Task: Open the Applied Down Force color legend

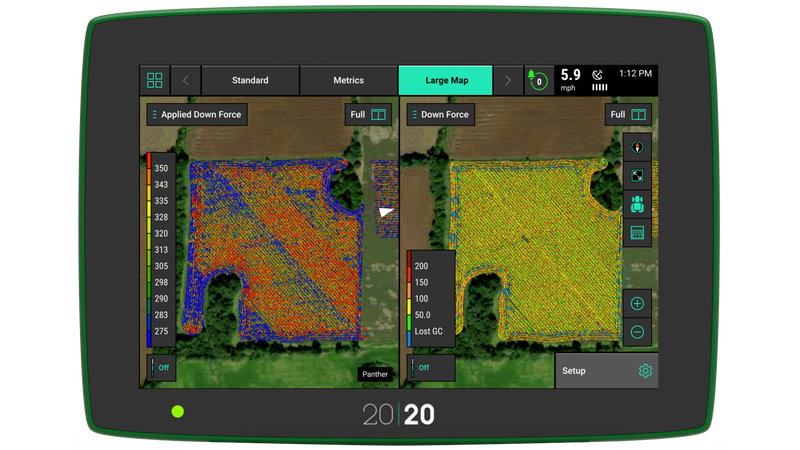Action: (x=161, y=249)
